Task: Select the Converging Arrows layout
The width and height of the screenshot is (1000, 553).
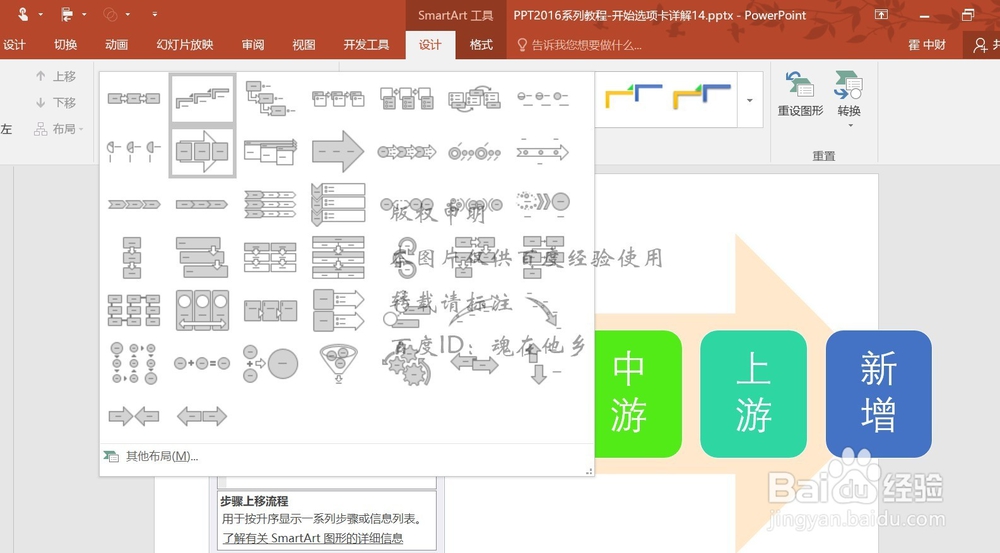Action: pyautogui.click(x=134, y=417)
